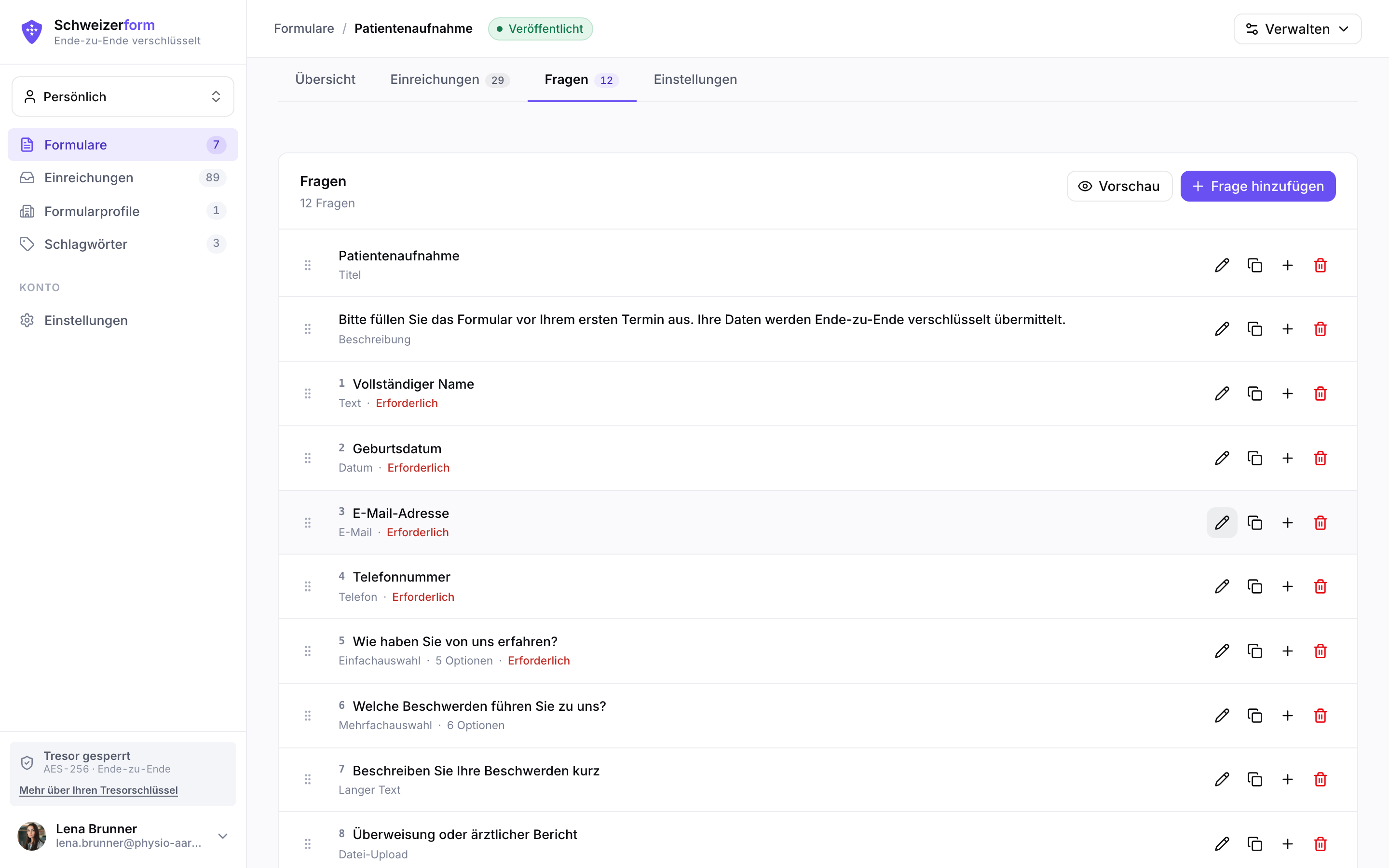The image size is (1389, 868).
Task: Switch to the Übersicht tab
Action: pos(325,79)
